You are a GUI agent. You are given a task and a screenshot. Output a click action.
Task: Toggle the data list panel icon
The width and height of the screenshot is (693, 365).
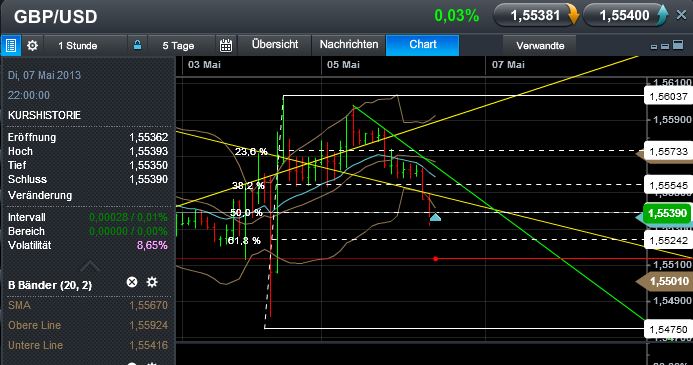[11, 46]
